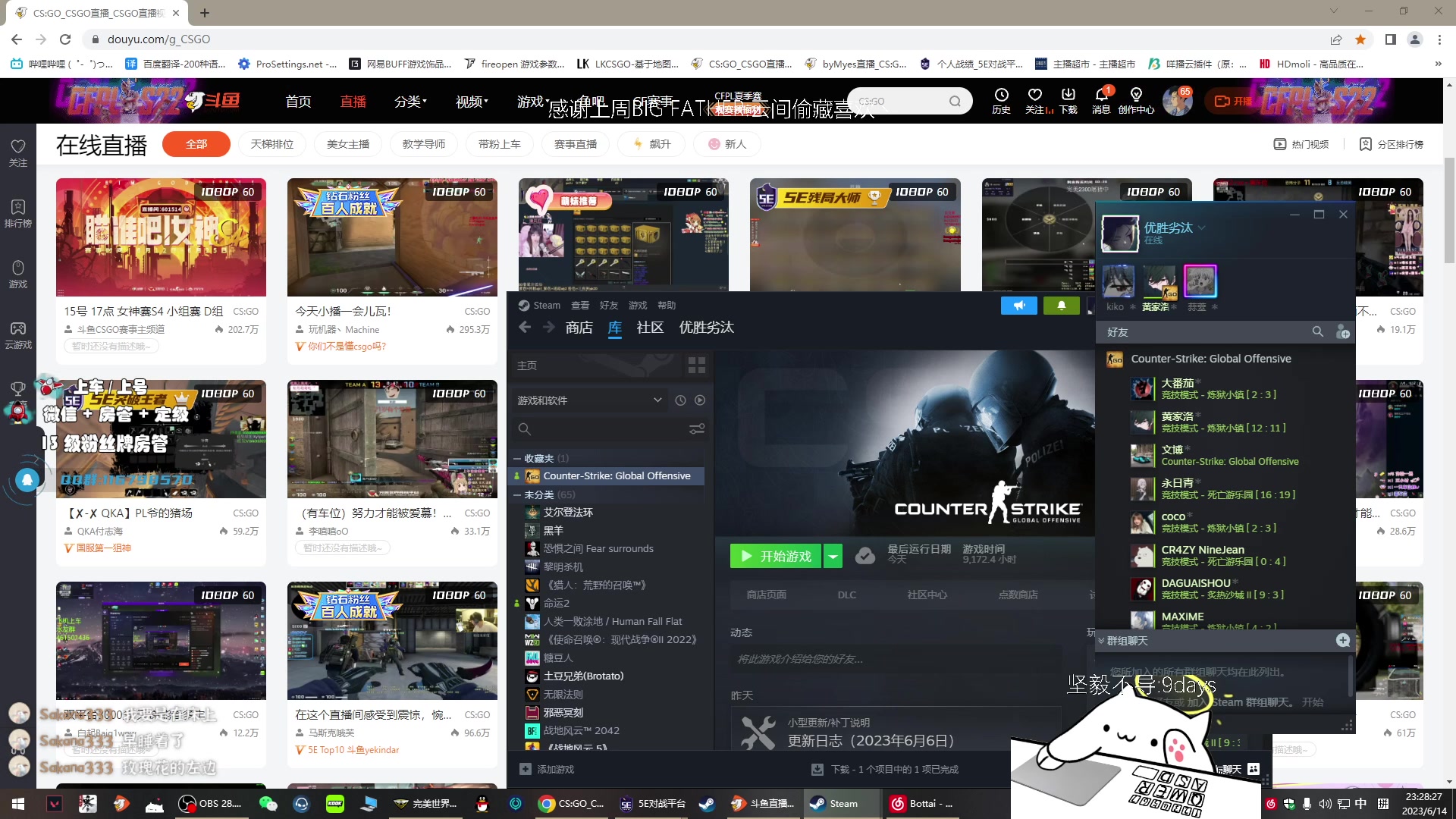This screenshot has height=819, width=1456.
Task: Select the 教学导师 filter pill
Action: (x=424, y=144)
